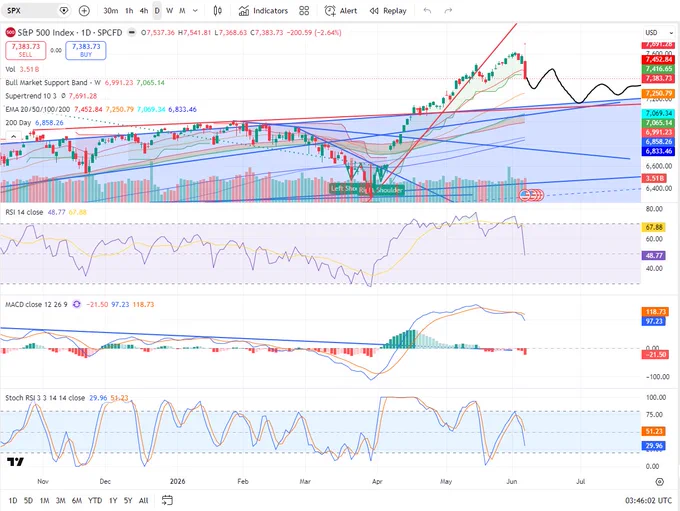Image resolution: width=680 pixels, height=511 pixels.
Task: Click the red SELL 7,383.73 button
Action: (26, 50)
